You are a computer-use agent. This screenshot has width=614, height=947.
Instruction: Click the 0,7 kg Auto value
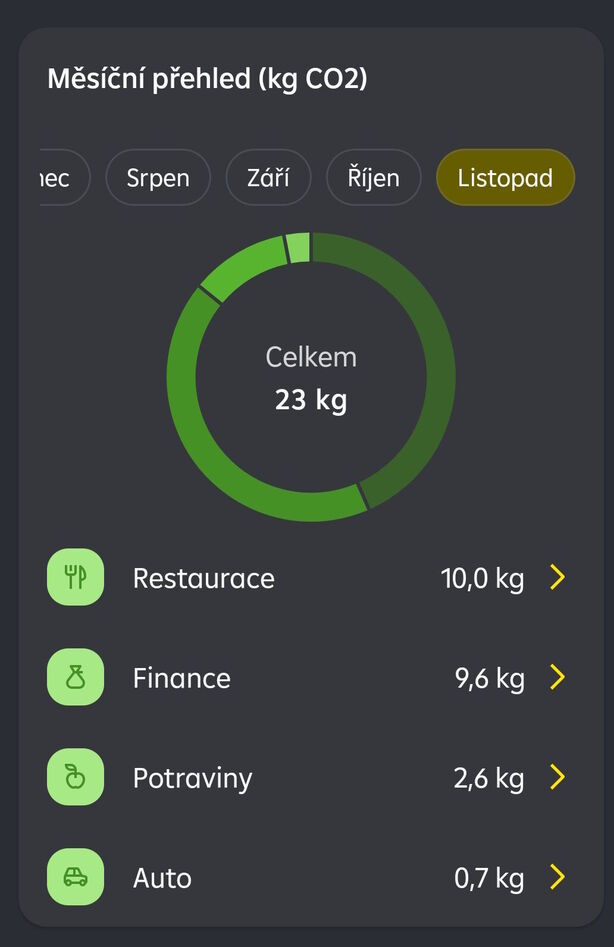coord(488,878)
